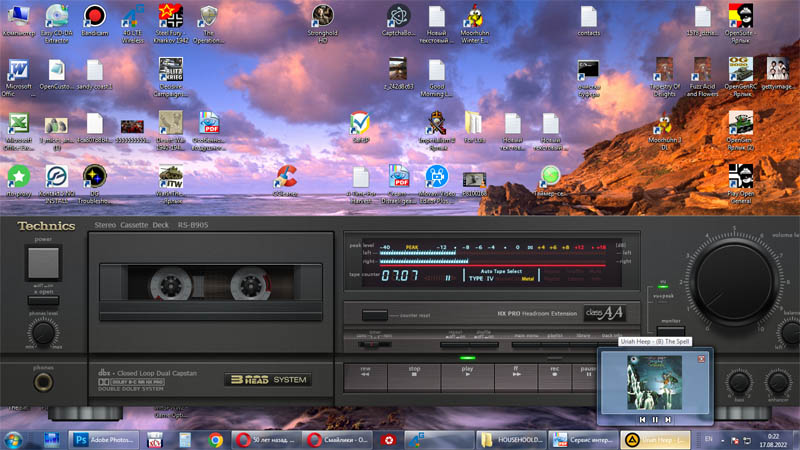Click the AIMP Uriah Heep taskbar button
The height and width of the screenshot is (450, 800).
(x=656, y=439)
